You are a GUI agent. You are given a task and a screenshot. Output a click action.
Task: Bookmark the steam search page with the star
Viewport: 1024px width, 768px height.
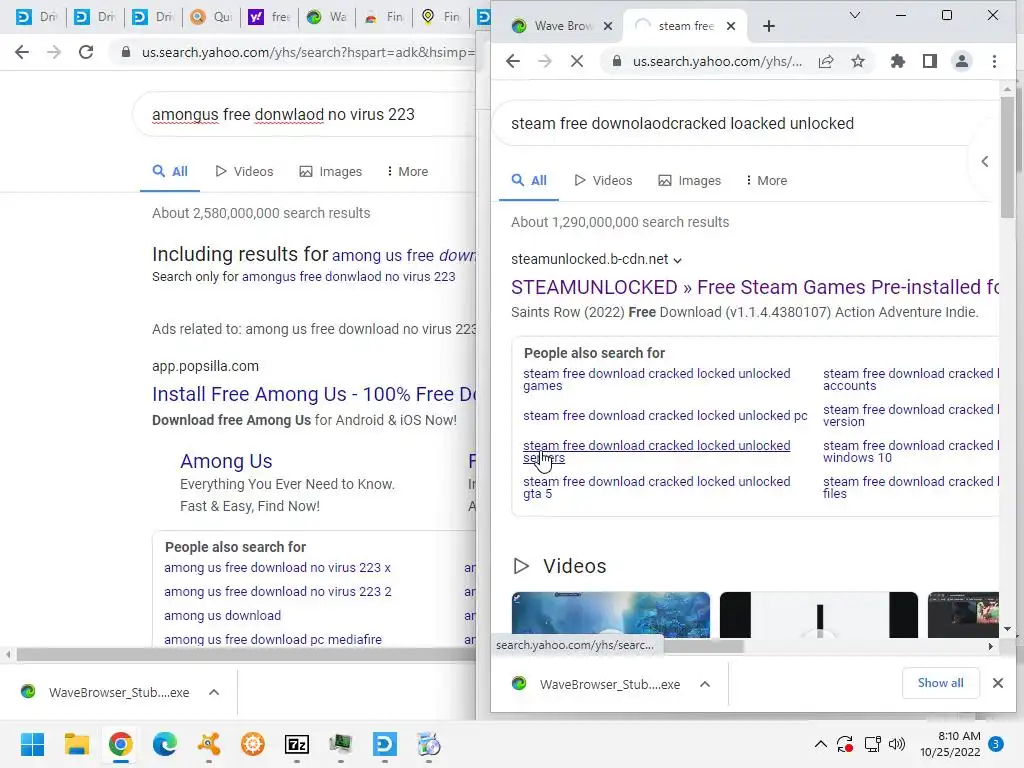858,61
